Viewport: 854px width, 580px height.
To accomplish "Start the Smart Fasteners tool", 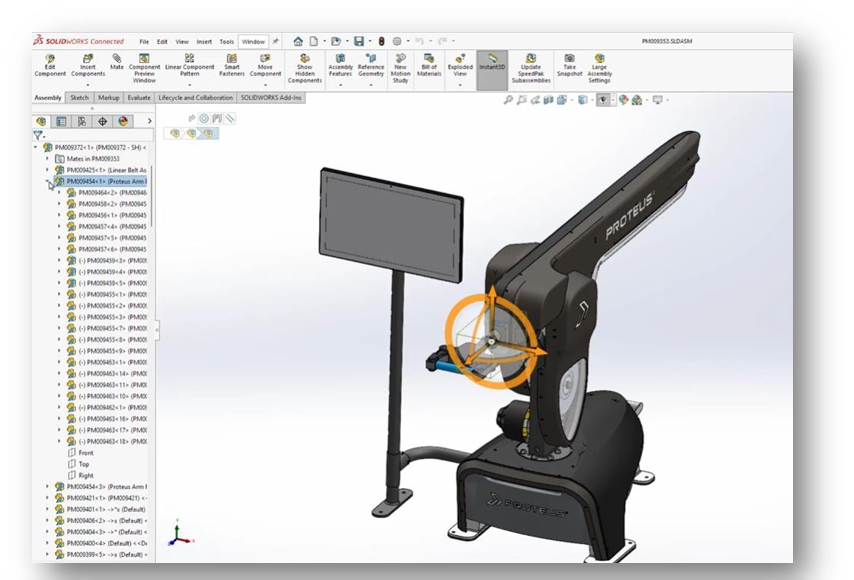I will pos(232,65).
